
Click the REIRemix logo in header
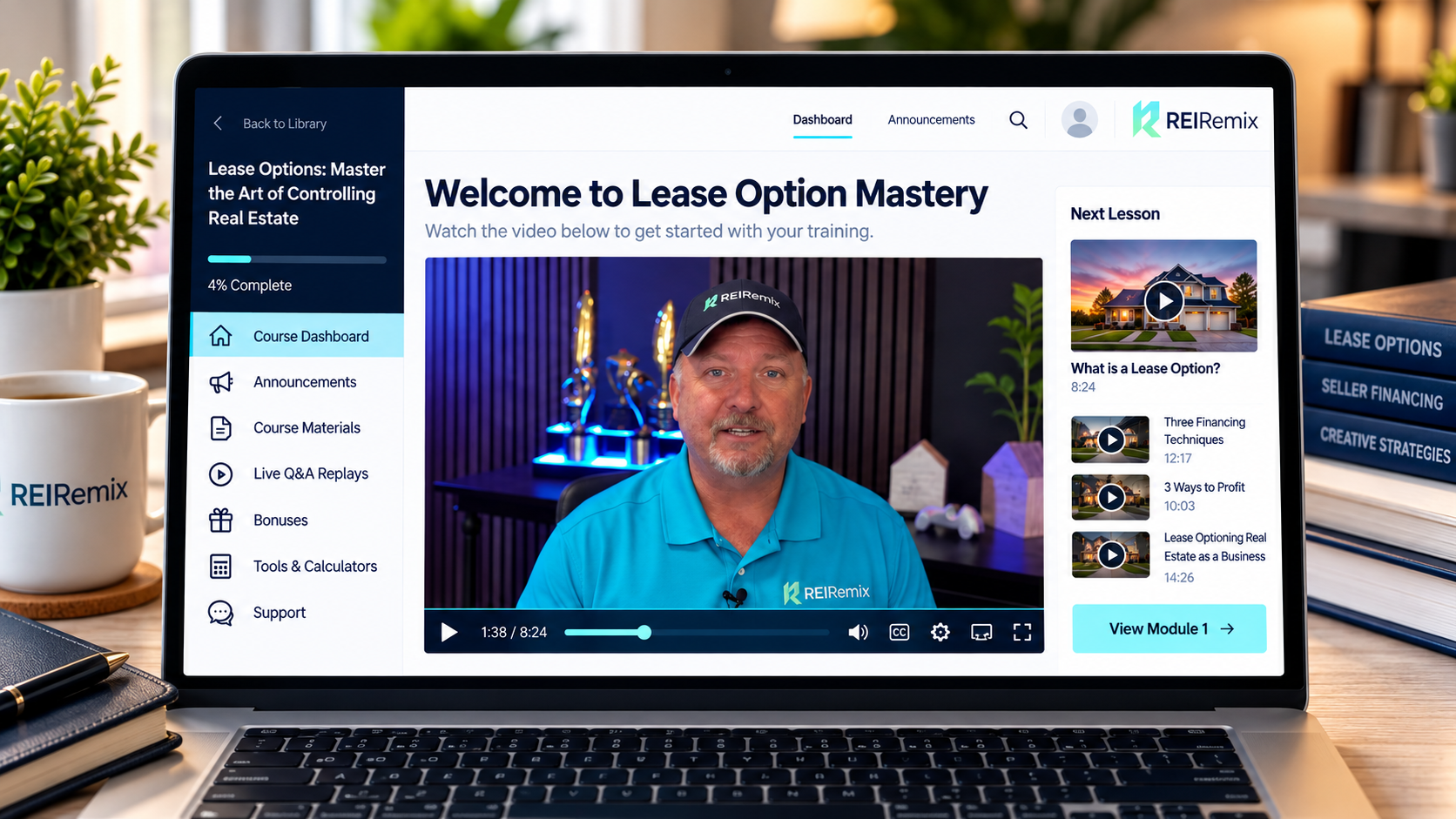(x=1195, y=120)
